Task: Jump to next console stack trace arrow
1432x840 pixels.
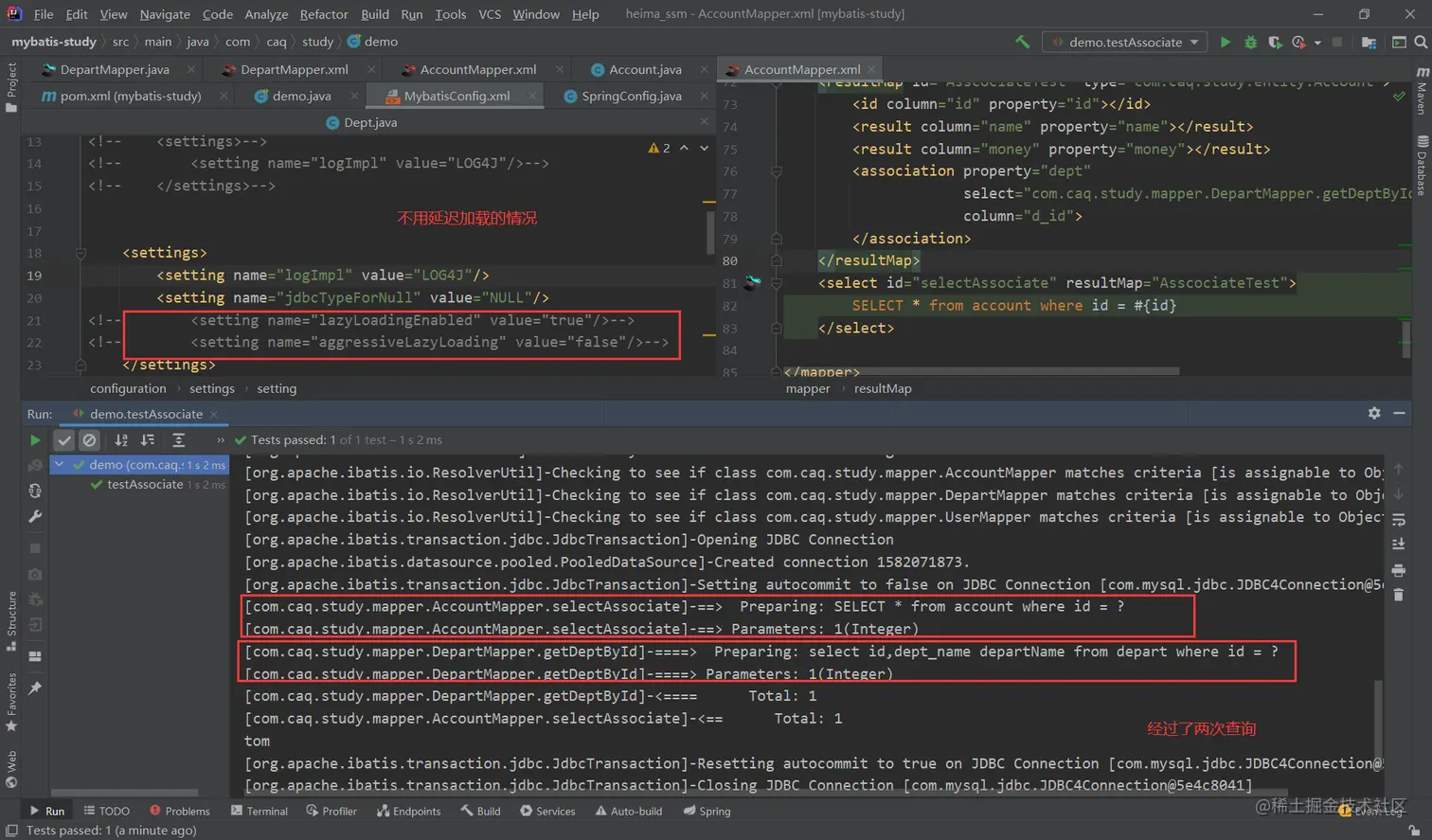Action: [x=1399, y=494]
